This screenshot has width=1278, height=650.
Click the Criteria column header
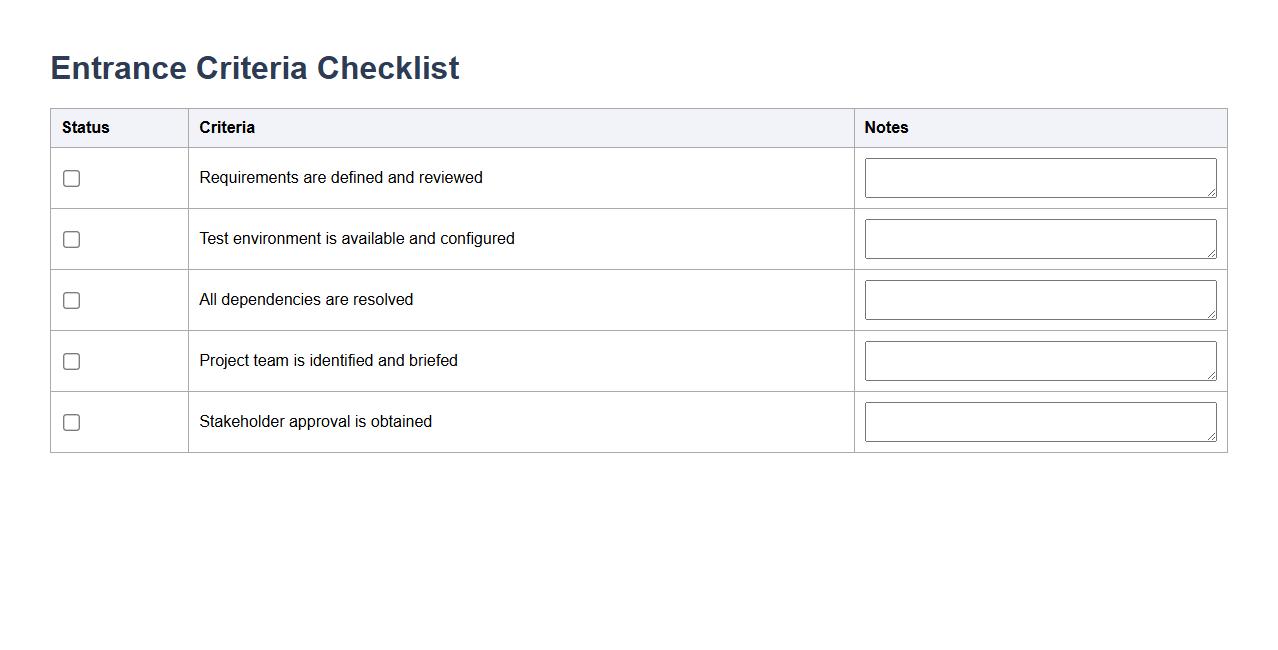pyautogui.click(x=227, y=128)
